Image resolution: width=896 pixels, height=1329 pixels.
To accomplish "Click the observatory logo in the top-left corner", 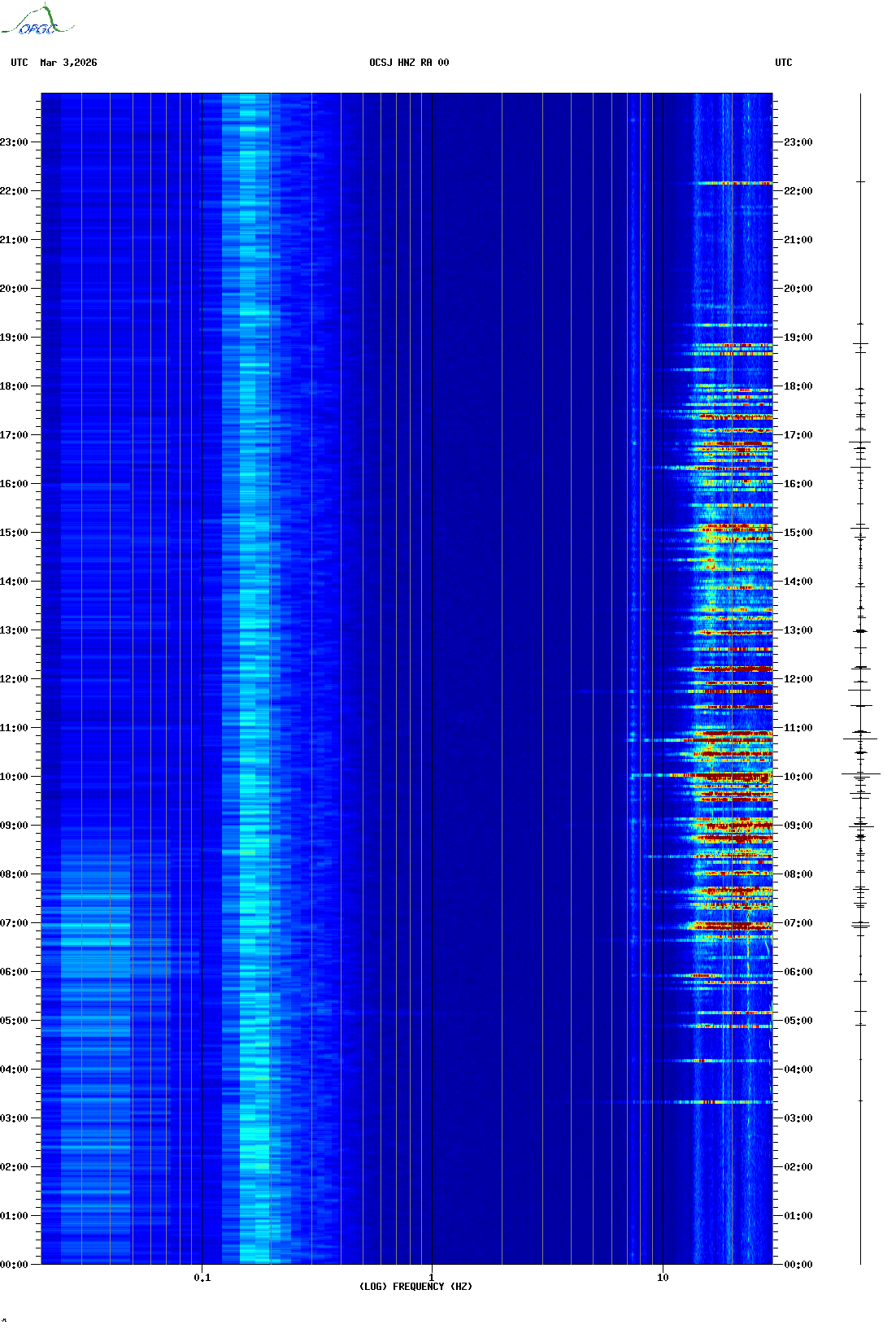I will click(37, 21).
